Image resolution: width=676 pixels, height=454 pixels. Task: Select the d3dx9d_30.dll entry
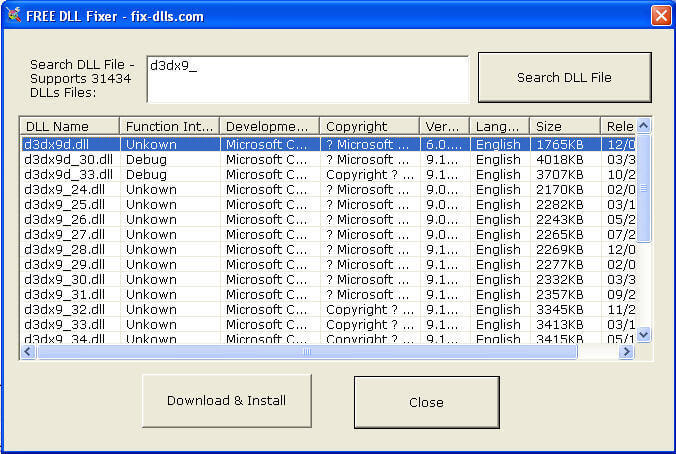69,159
